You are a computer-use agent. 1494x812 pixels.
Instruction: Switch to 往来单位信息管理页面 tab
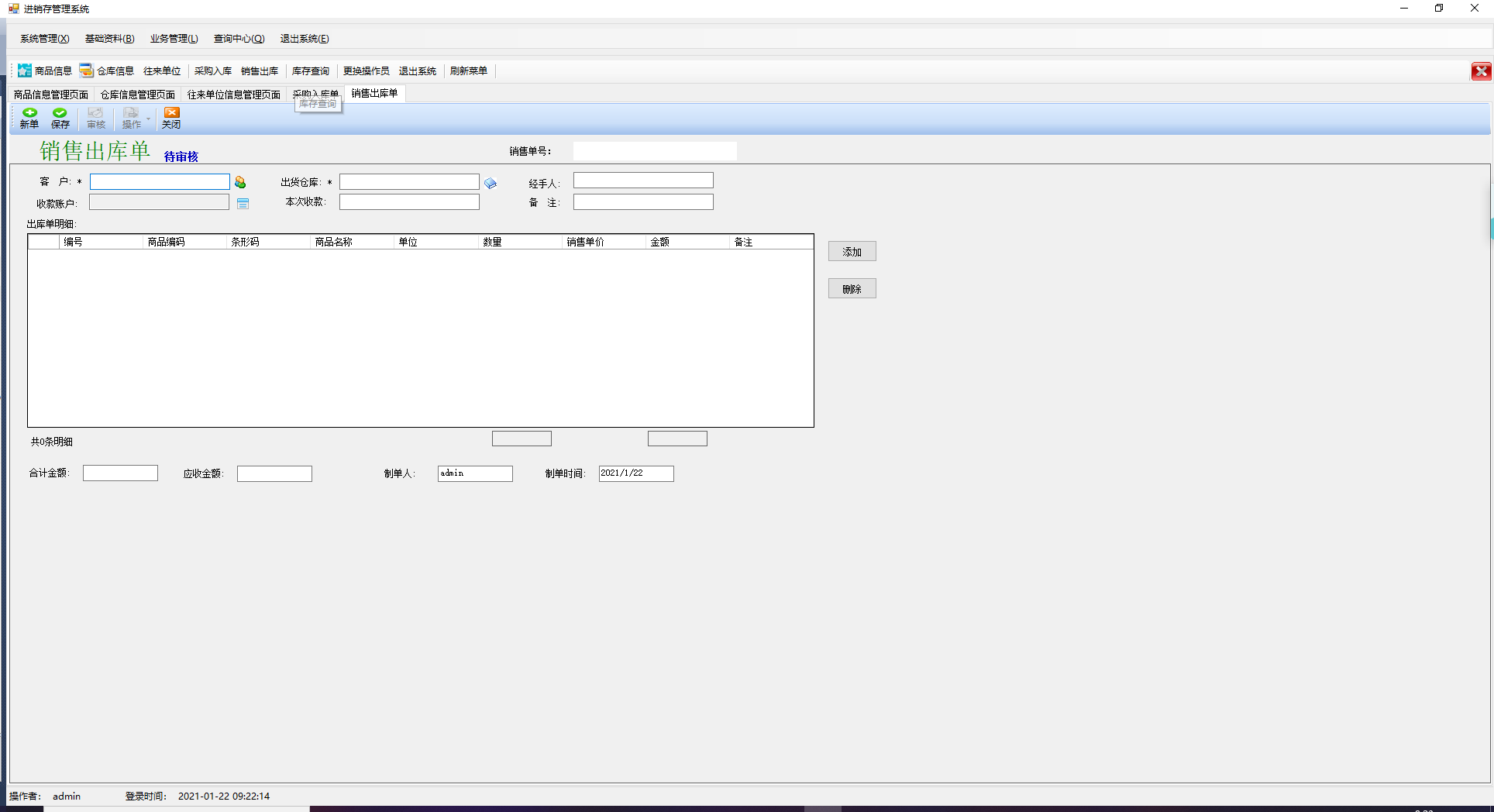click(234, 95)
